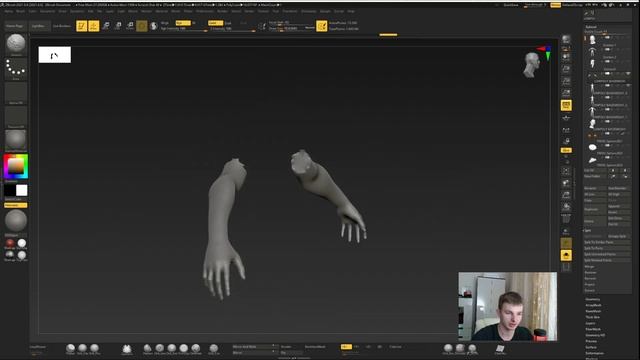Toggle the bright yellow Solo mode icon

click(x=566, y=256)
